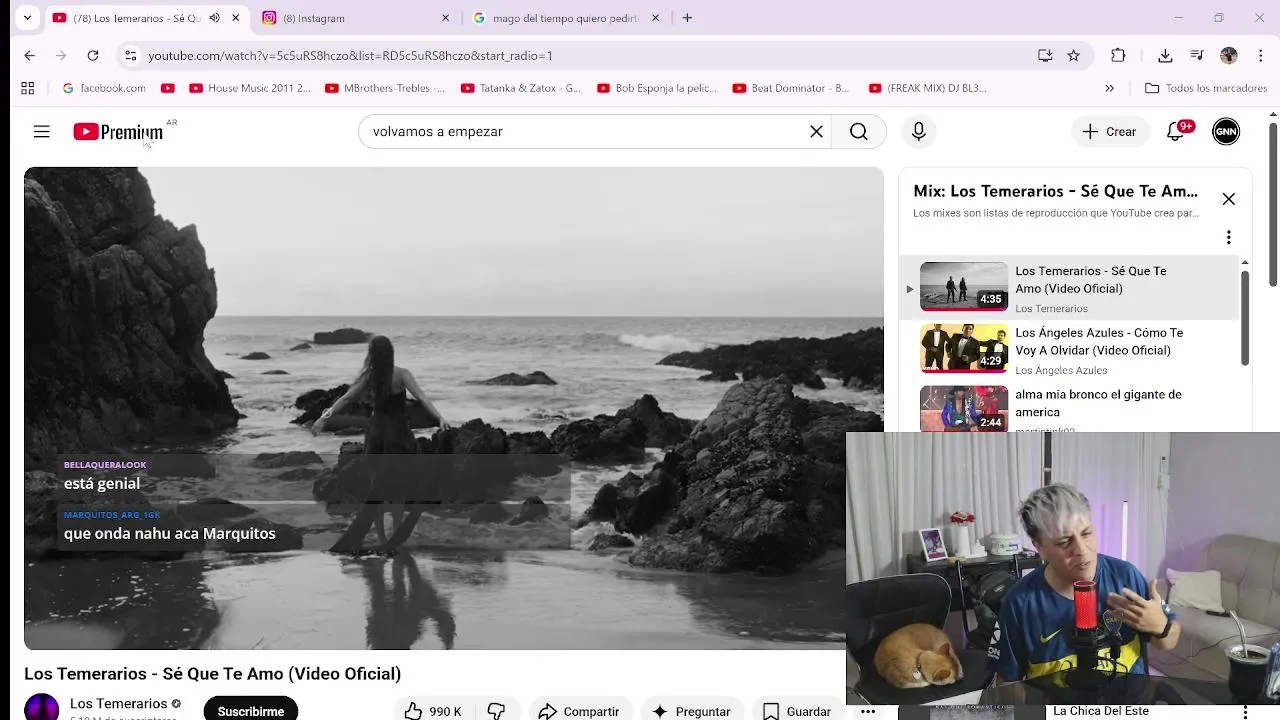
Task: Bookmark this page with star
Action: pyautogui.click(x=1074, y=56)
